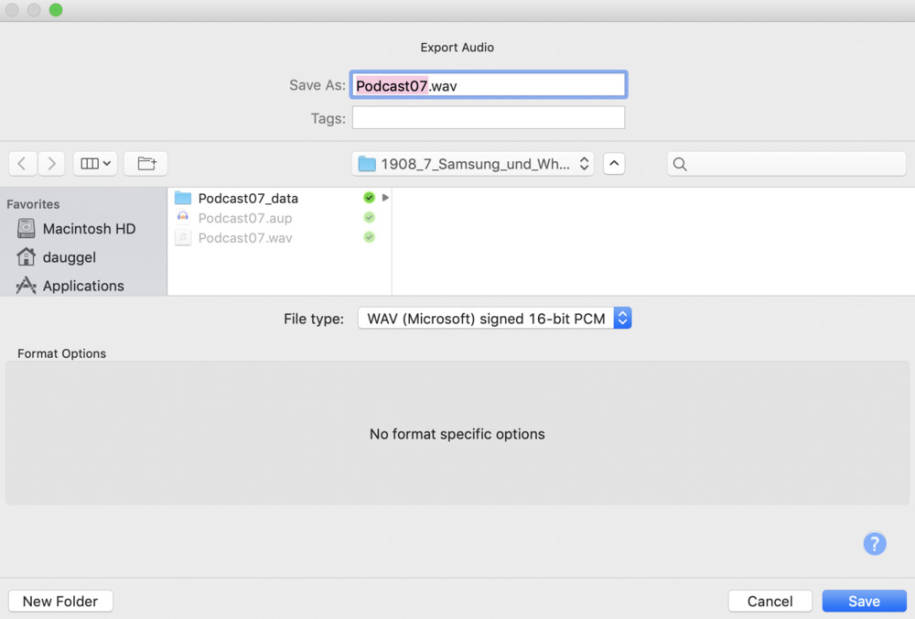The height and width of the screenshot is (619, 915).
Task: Click into the Tags field
Action: [x=488, y=118]
